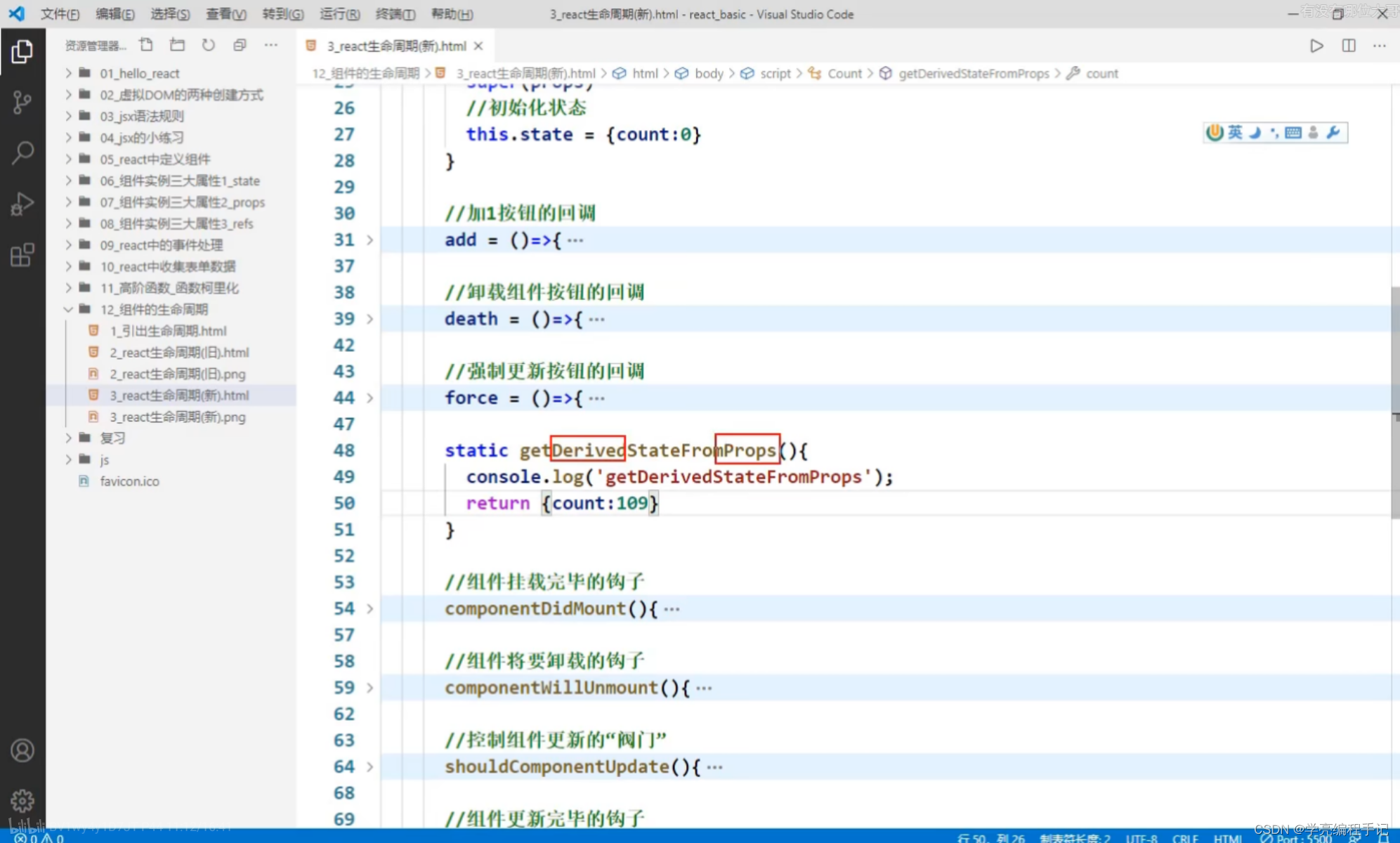Open the 运行(R) menu
The width and height of the screenshot is (1400, 843).
339,14
